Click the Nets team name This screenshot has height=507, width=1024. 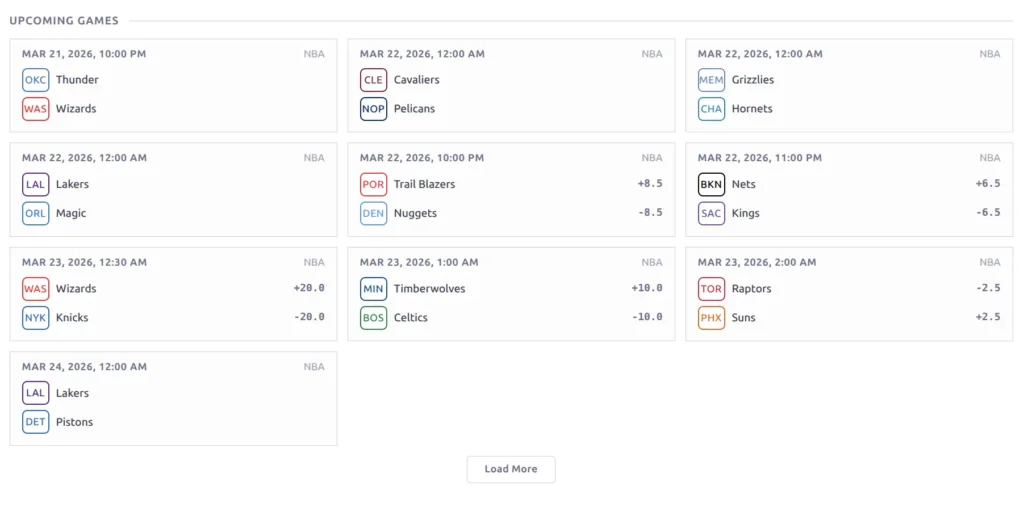coord(744,184)
